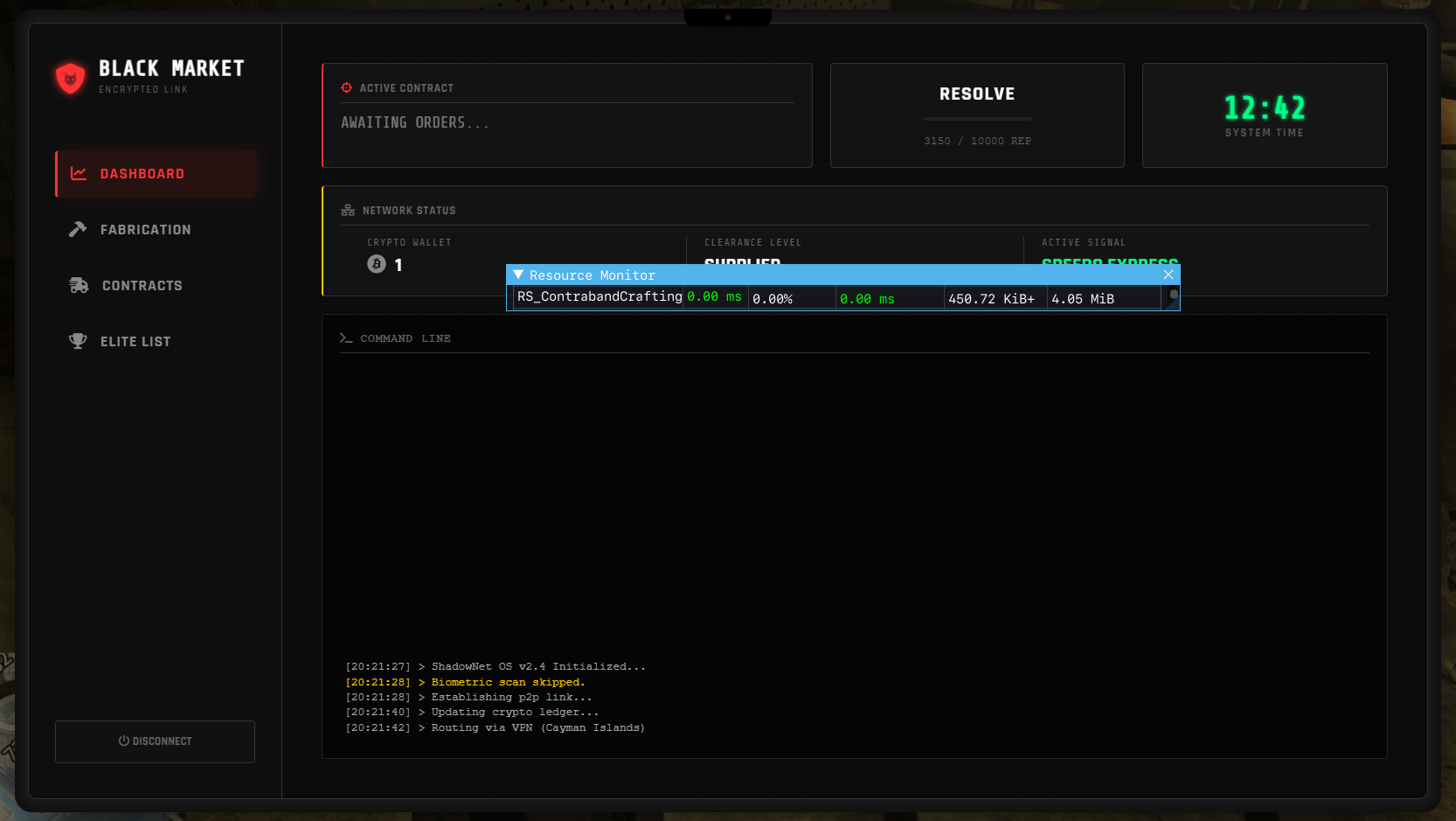
Task: Click the Resource Monitor title bar
Action: pyautogui.click(x=843, y=275)
